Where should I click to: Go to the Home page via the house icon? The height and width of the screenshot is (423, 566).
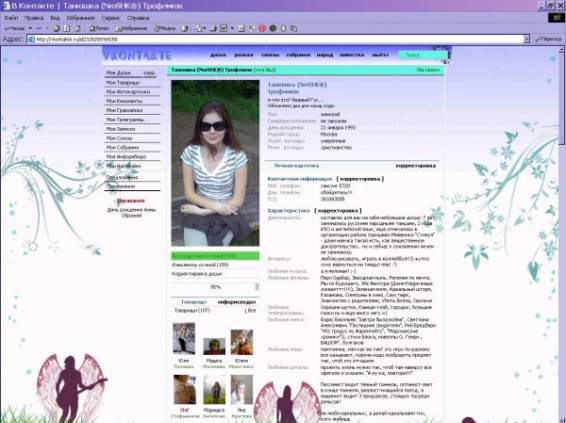click(x=77, y=28)
